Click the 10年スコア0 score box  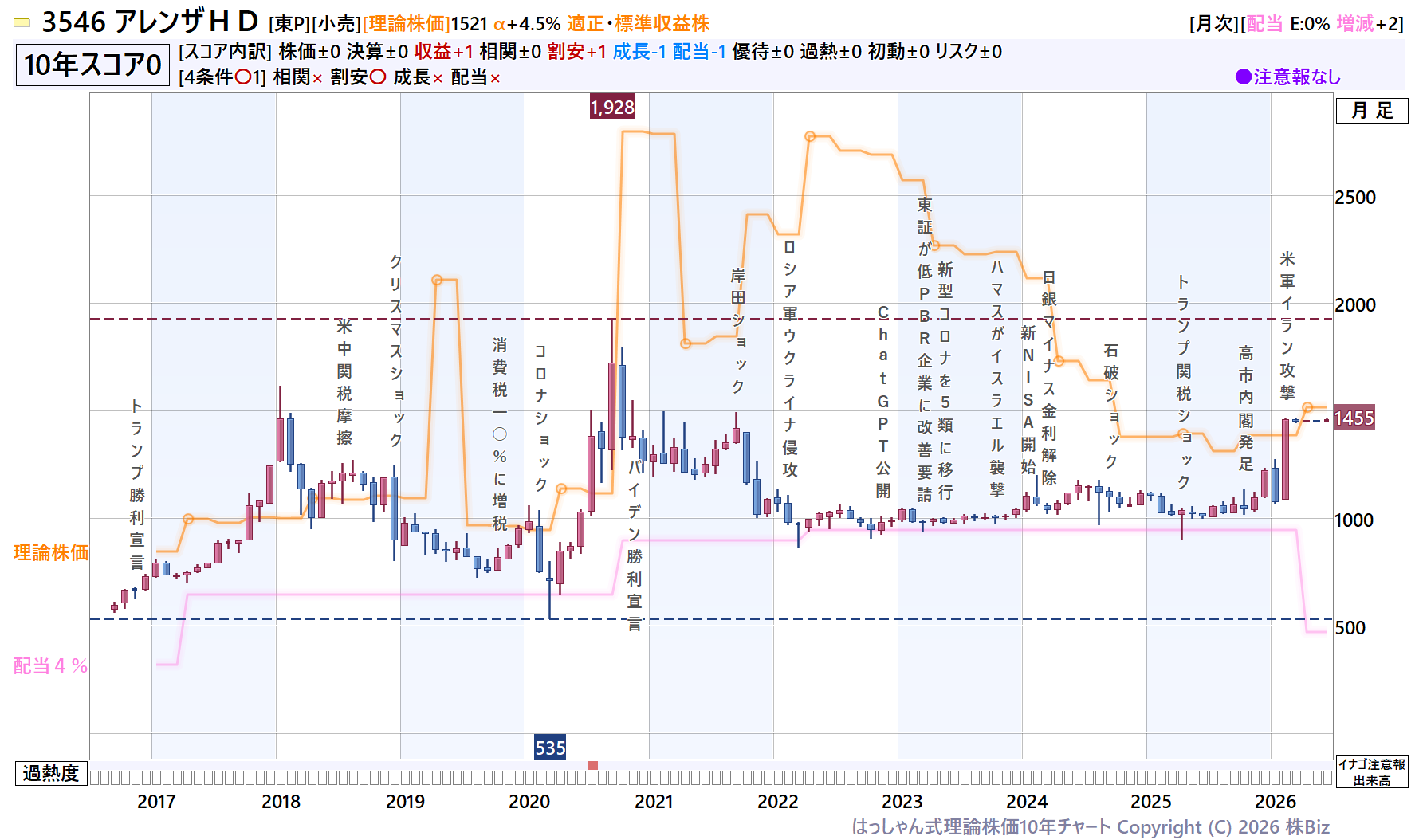pyautogui.click(x=92, y=65)
